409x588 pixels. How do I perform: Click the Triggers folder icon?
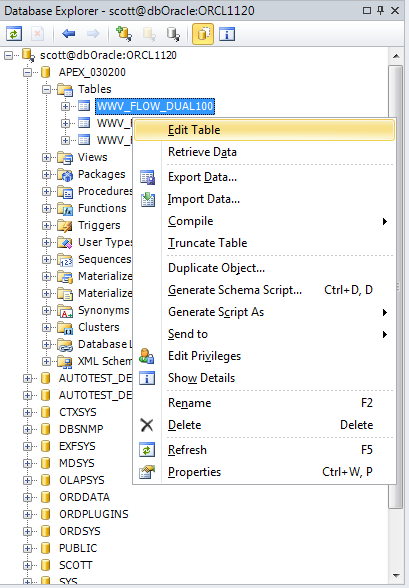point(65,226)
